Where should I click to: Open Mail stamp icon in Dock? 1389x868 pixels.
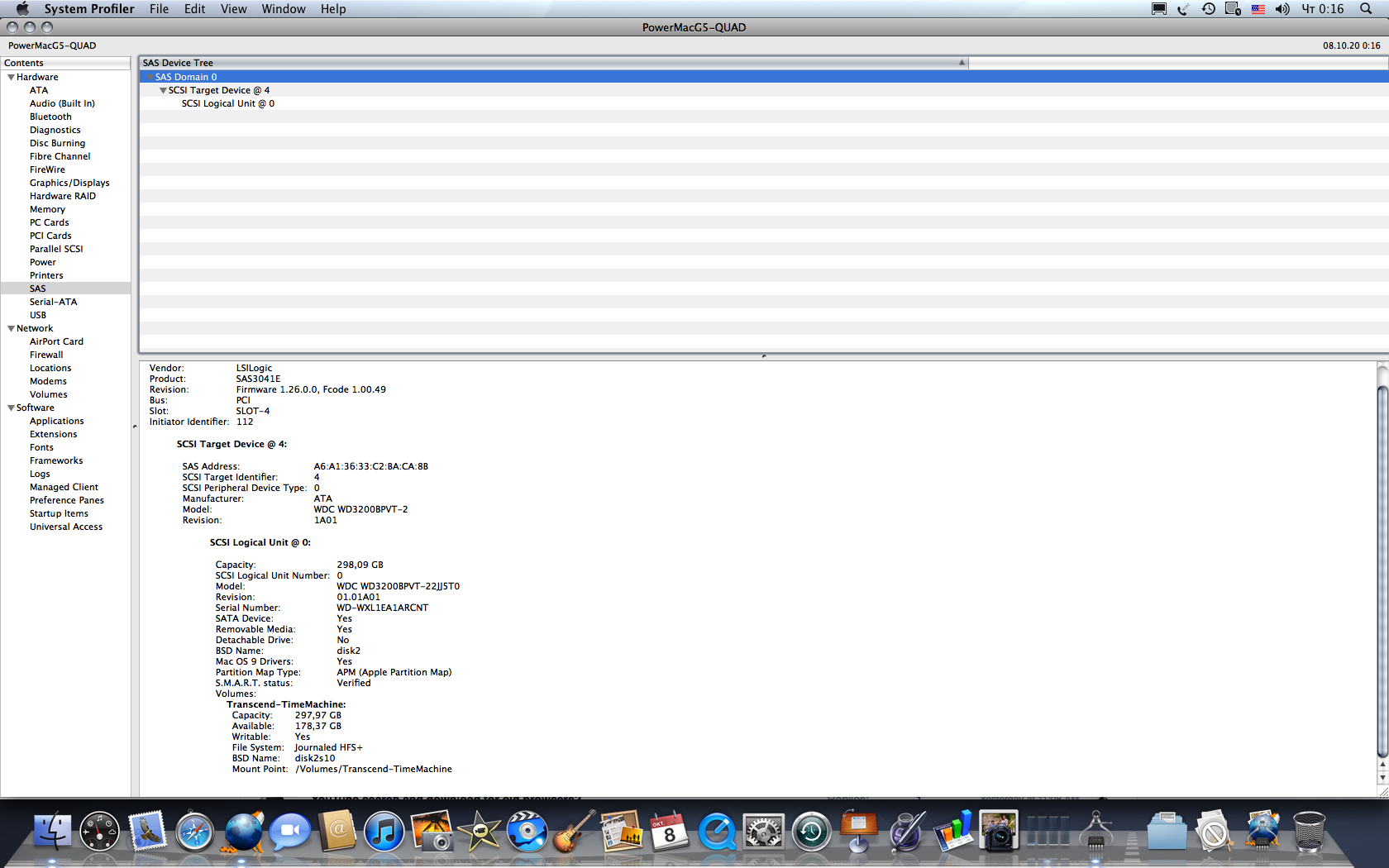[x=147, y=831]
